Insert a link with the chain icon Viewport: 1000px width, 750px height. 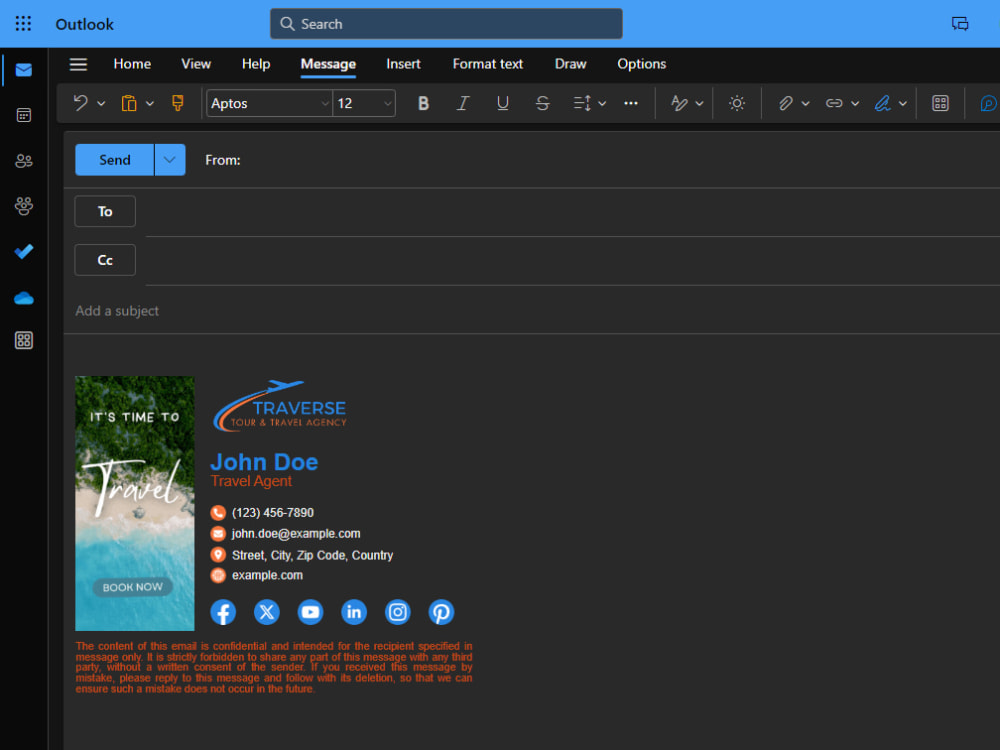pyautogui.click(x=834, y=103)
